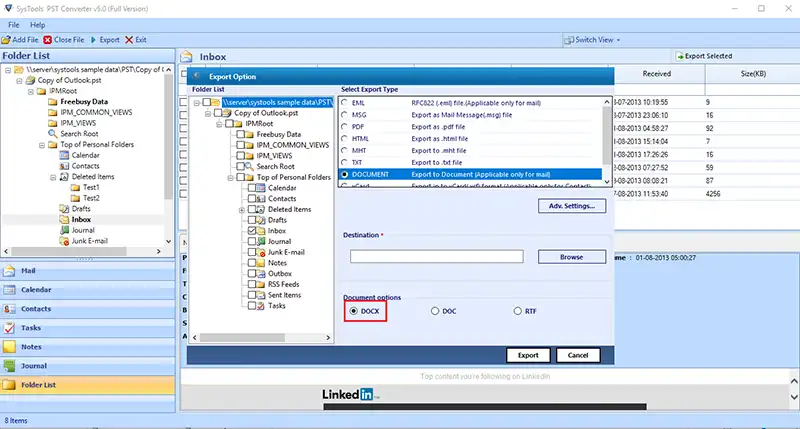Screen dimensions: 800x429
Task: Collapse IPMRoot in Export Option tree
Action: click(x=219, y=124)
